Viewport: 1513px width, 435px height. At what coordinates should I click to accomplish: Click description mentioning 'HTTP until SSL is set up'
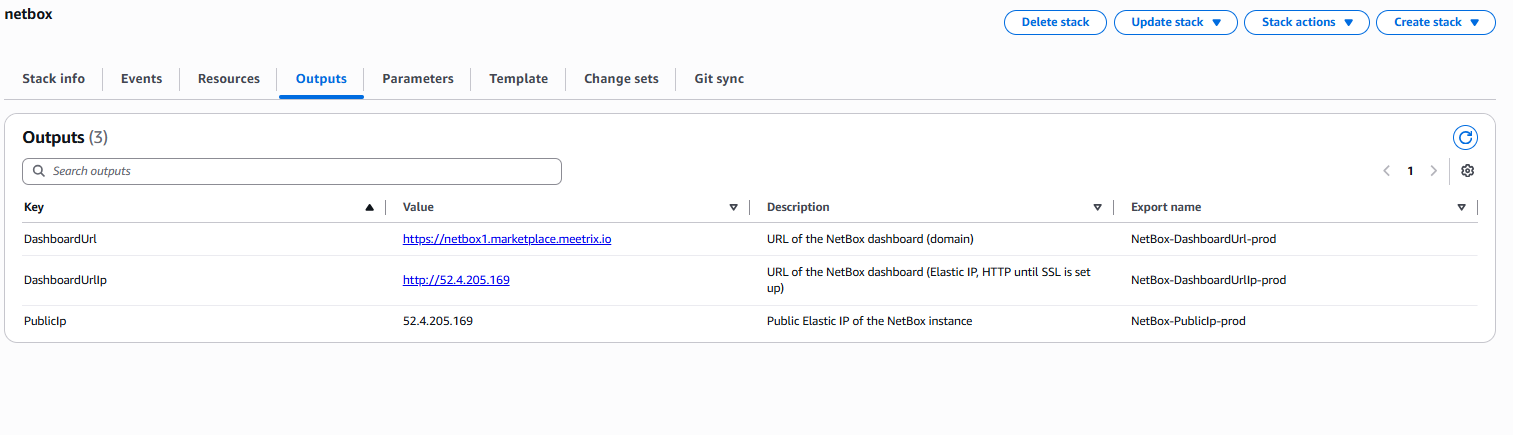[928, 280]
